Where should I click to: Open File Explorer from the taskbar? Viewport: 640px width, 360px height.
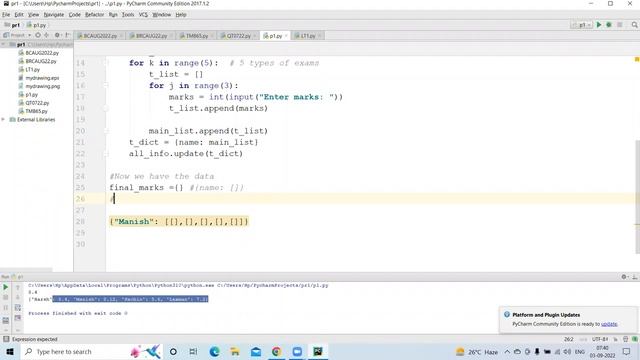[235, 351]
